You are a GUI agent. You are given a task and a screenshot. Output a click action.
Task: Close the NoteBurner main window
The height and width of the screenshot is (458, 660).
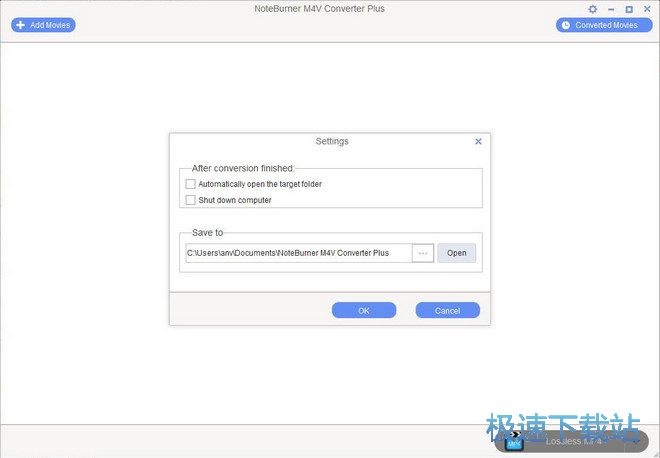click(647, 9)
